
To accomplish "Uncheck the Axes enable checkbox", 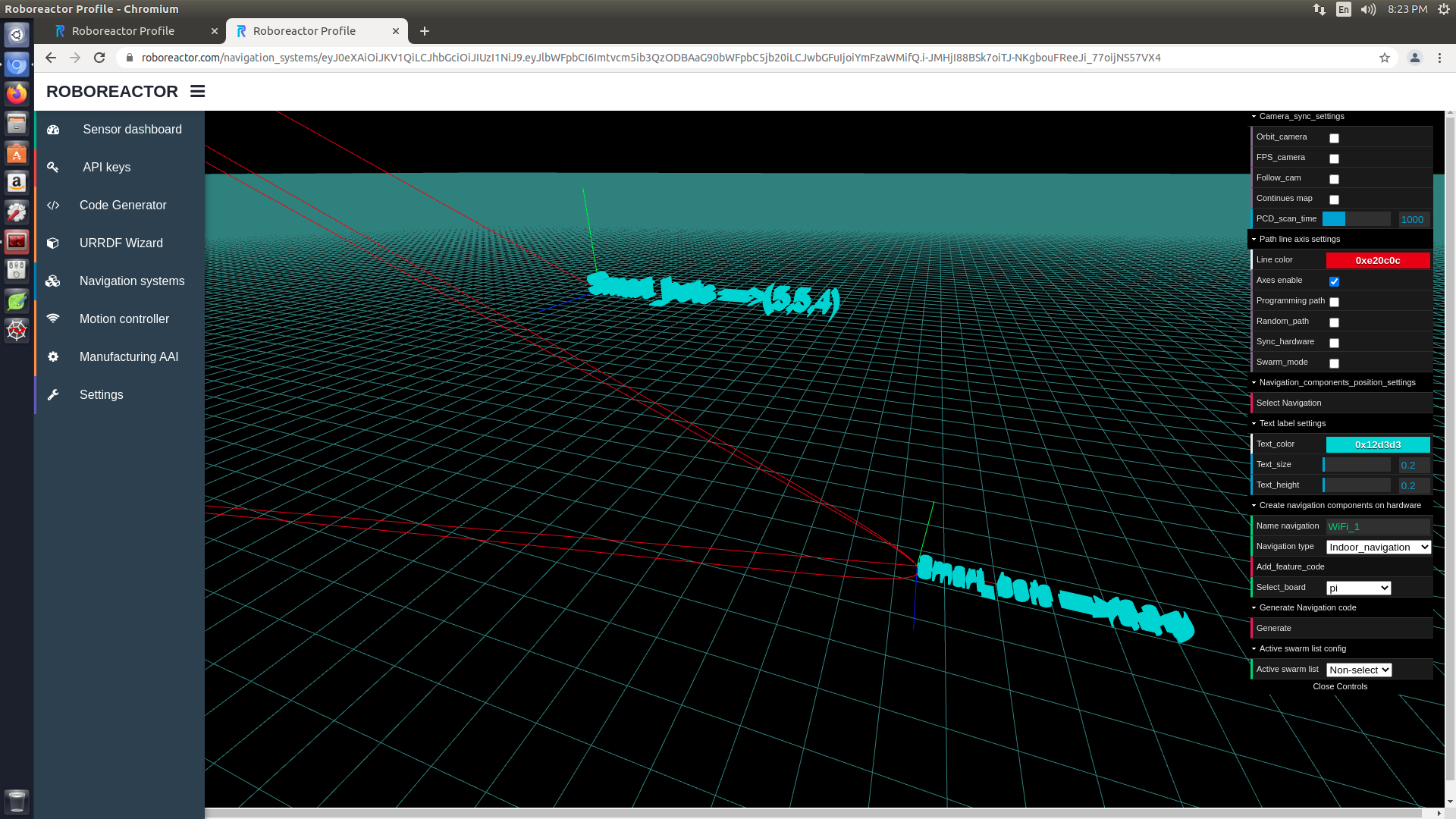I will (x=1334, y=281).
